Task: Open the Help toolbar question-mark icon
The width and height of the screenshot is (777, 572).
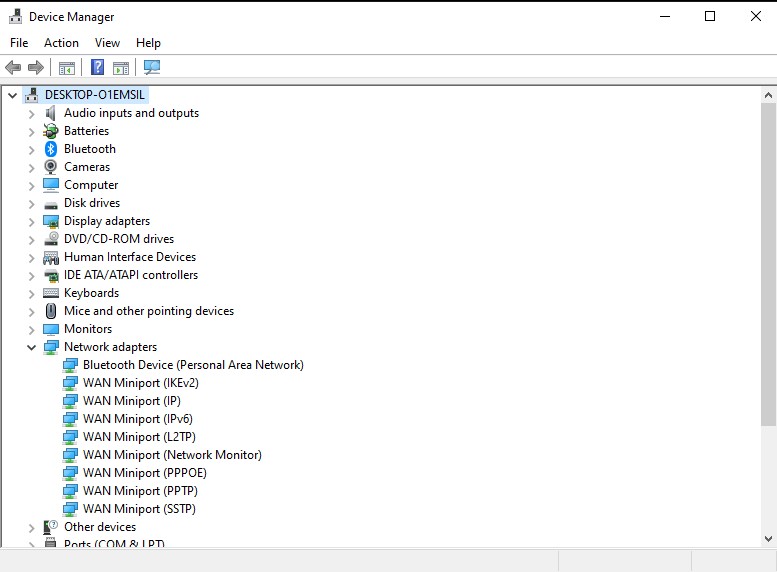Action: (98, 67)
